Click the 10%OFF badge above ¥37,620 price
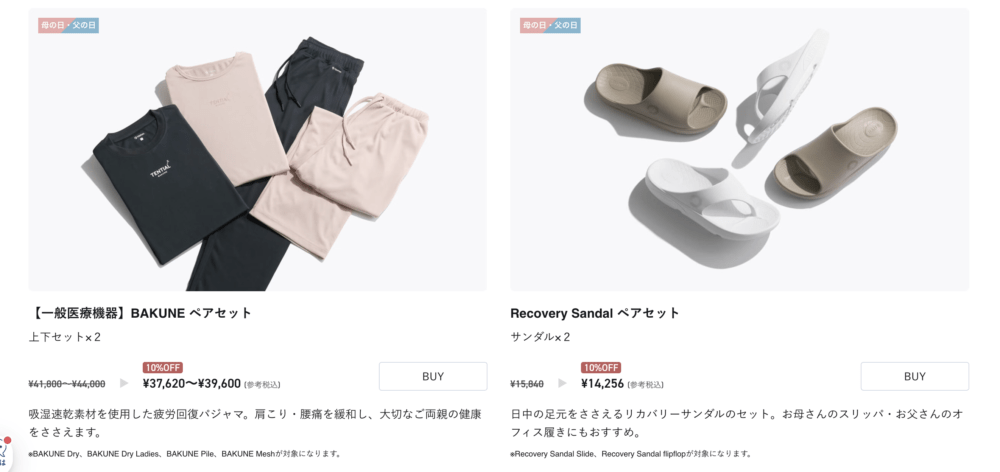The width and height of the screenshot is (1000, 472). point(163,367)
